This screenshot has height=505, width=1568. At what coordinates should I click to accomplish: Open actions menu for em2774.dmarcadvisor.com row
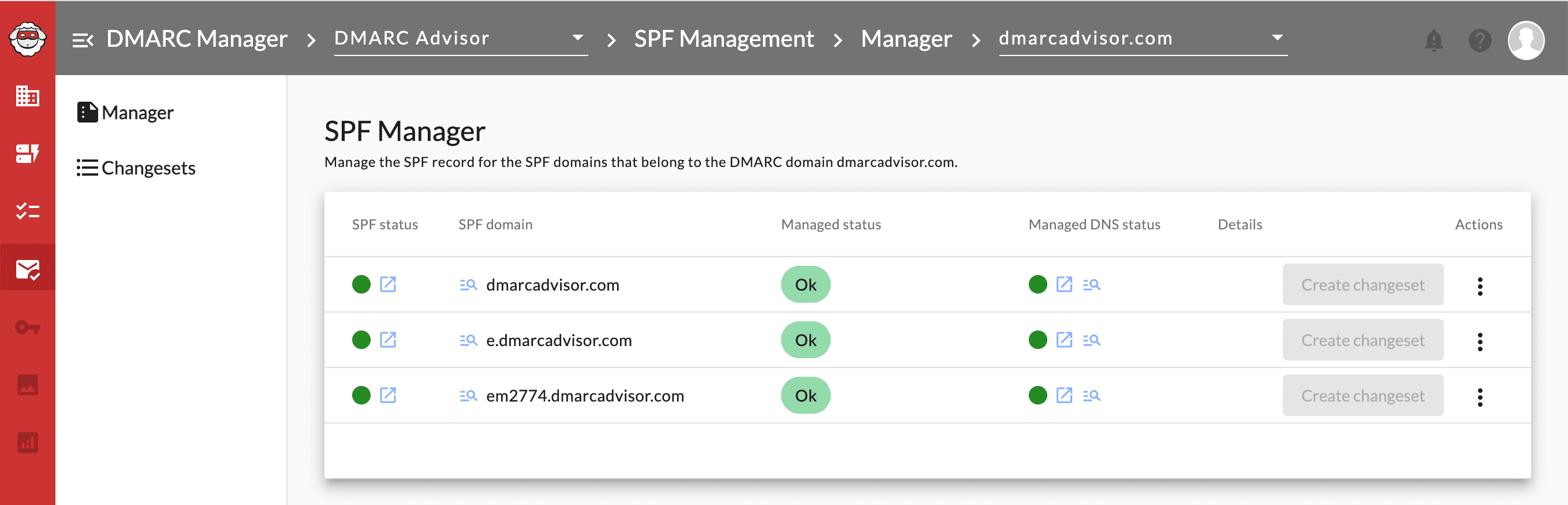[1480, 396]
